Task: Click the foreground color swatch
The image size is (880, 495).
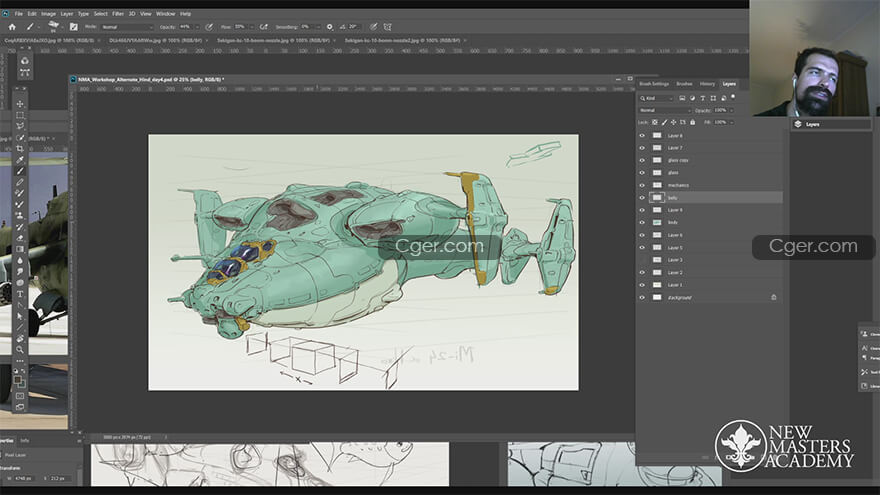Action: point(18,380)
